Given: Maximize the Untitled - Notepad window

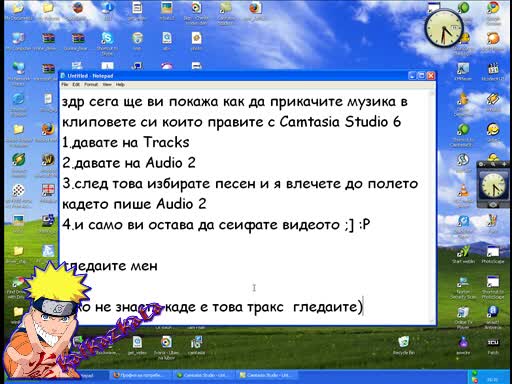Looking at the screenshot, I should click(x=421, y=76).
